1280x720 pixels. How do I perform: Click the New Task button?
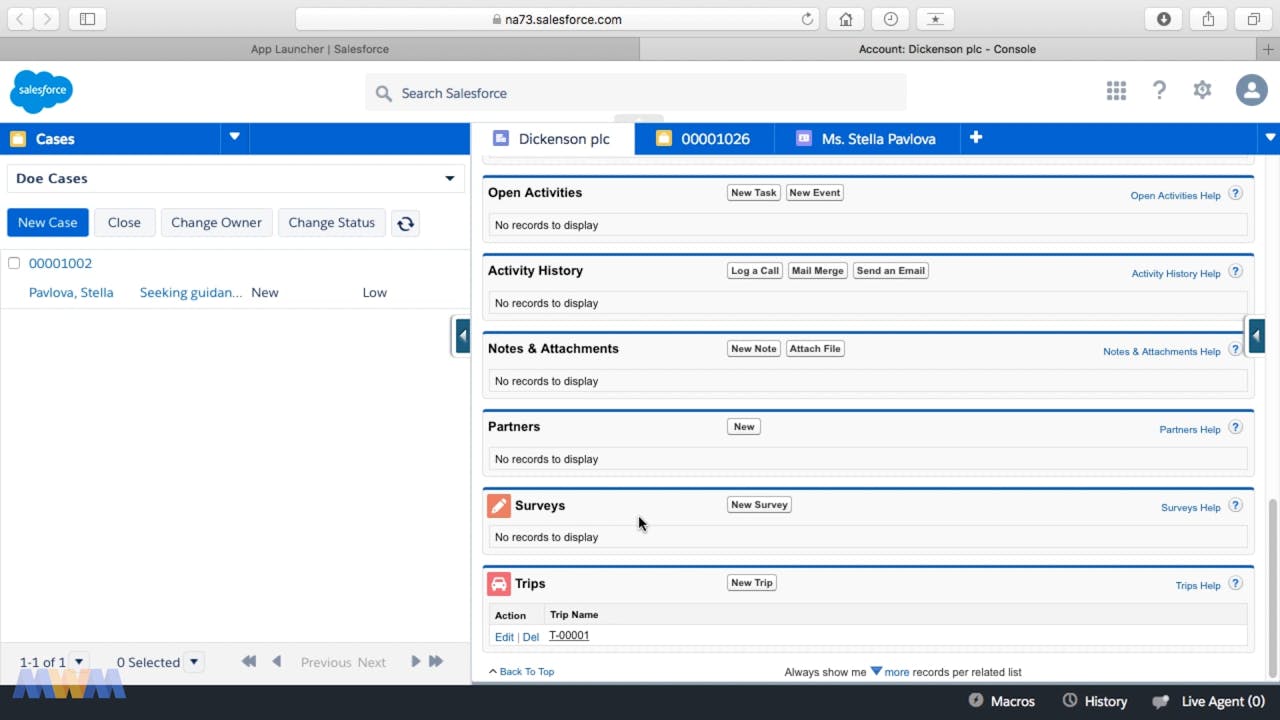(754, 193)
